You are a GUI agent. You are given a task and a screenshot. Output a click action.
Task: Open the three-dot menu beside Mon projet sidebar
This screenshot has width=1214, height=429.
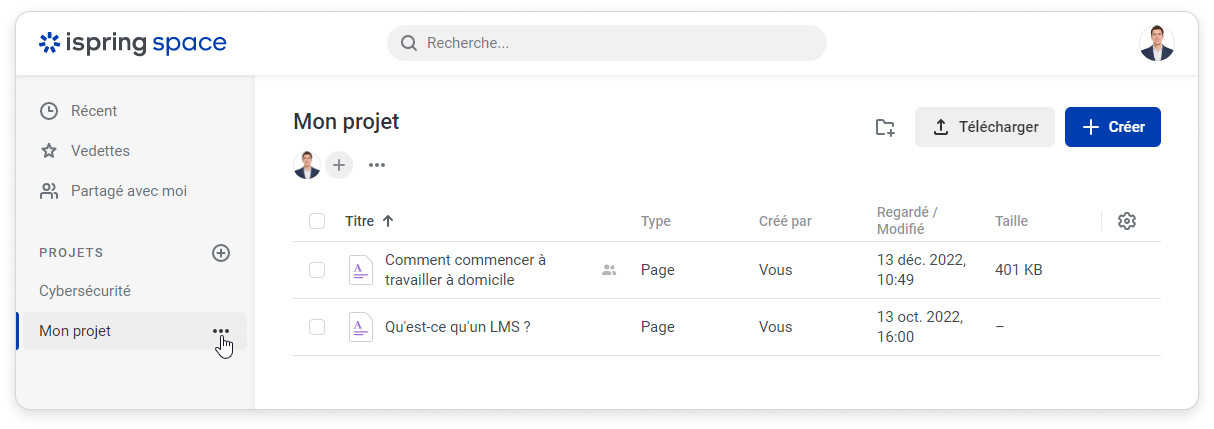(221, 331)
